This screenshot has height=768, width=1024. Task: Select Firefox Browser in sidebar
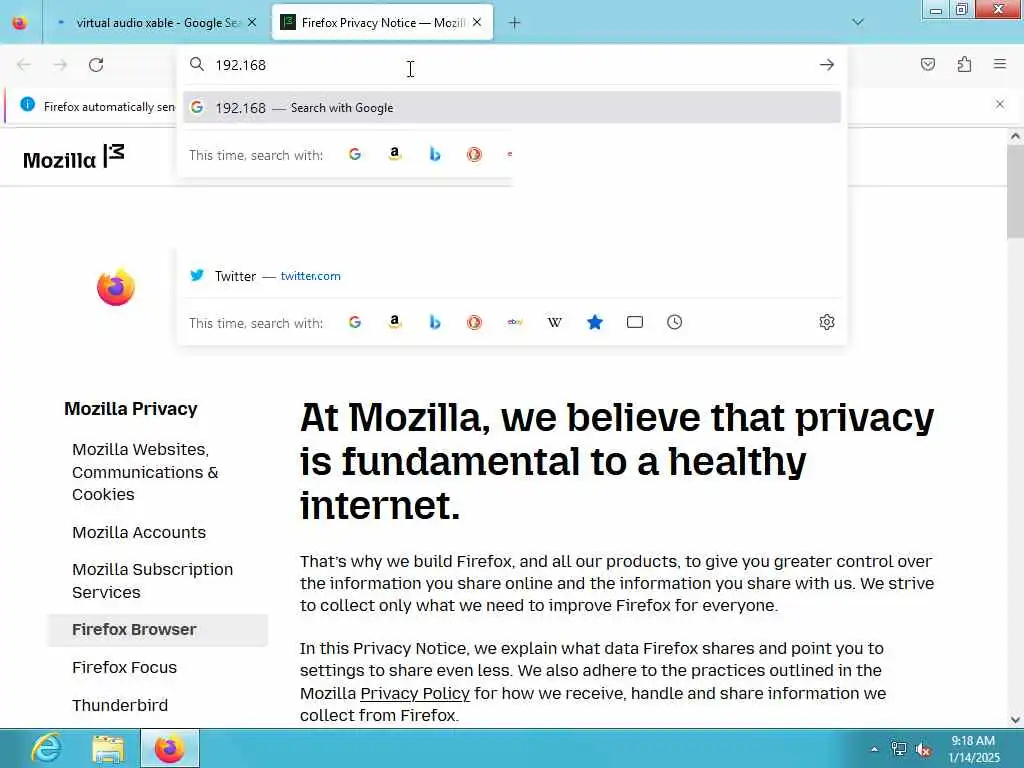158,630
